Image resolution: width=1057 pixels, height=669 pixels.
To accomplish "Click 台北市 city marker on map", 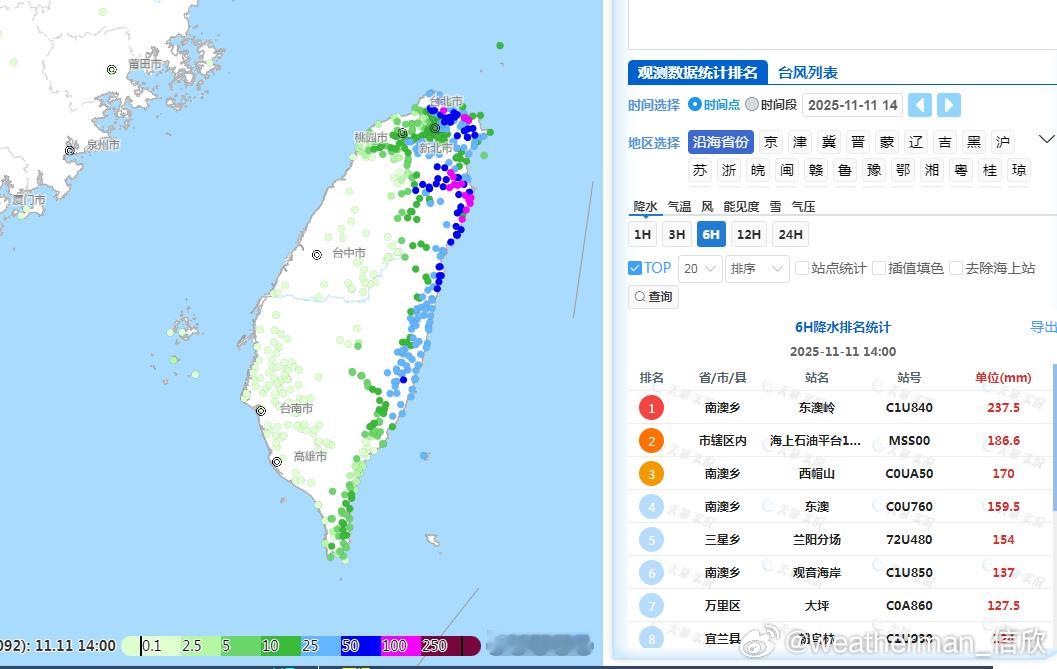I will (435, 128).
